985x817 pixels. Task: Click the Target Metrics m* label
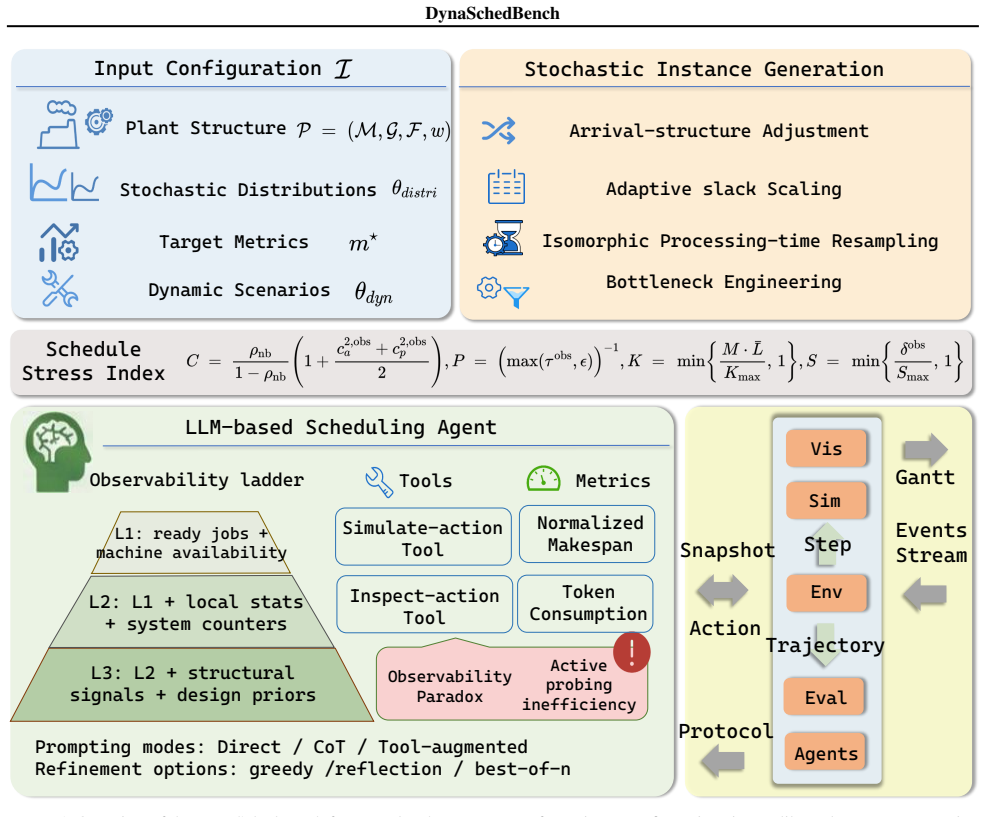[x=268, y=242]
